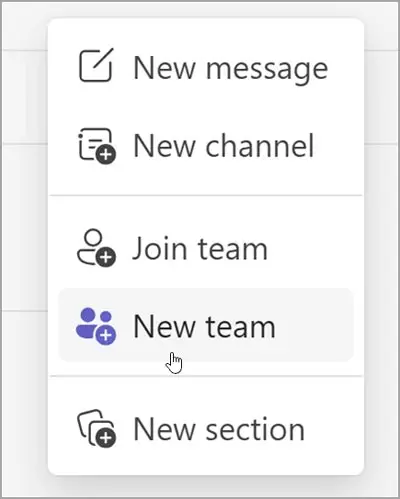Select the New message menu entry
This screenshot has width=400, height=499.
click(x=206, y=67)
